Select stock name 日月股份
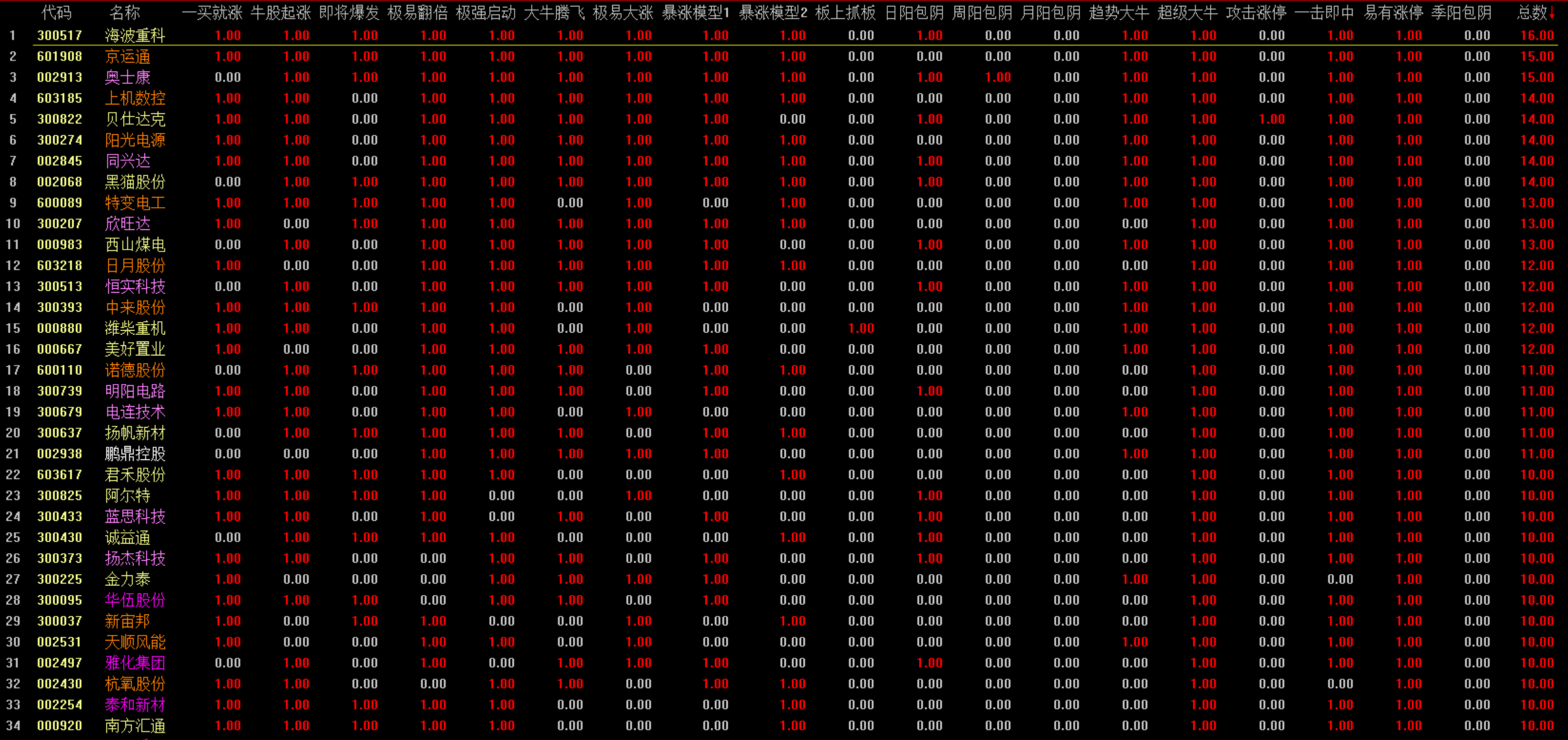The image size is (1568, 740). coord(135,265)
